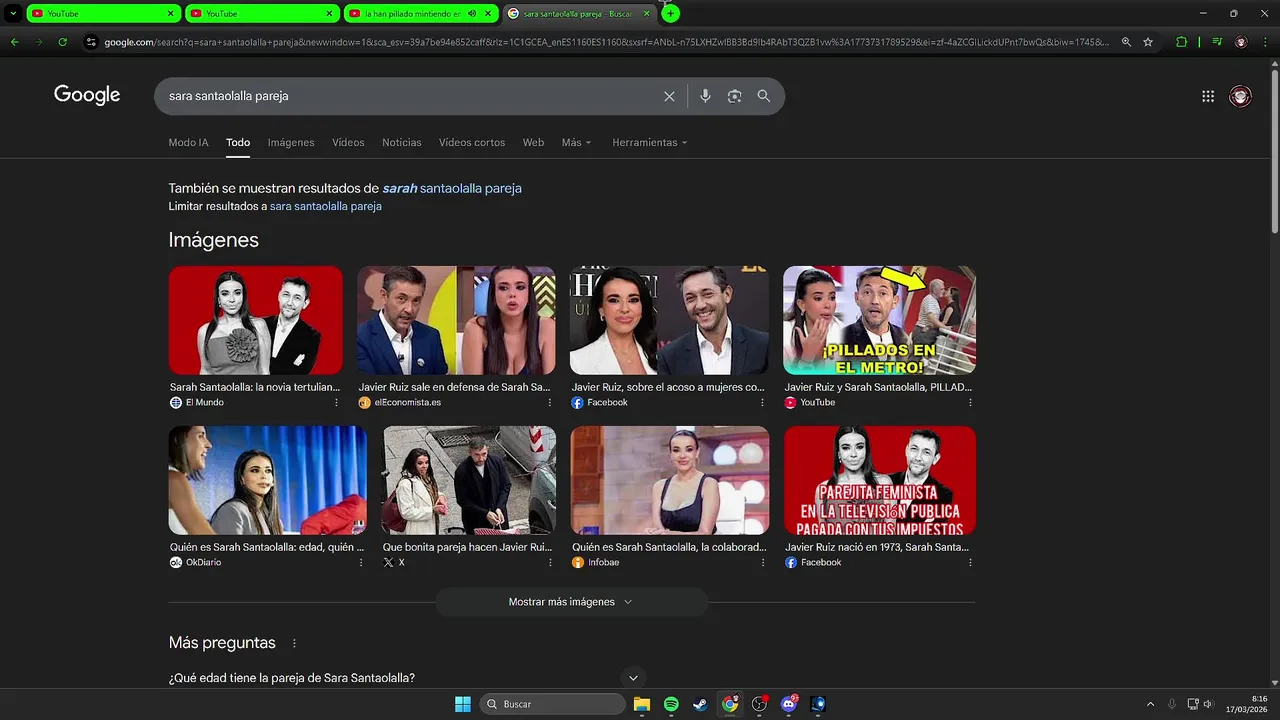Select the Vídeos cortos tab

[x=472, y=142]
